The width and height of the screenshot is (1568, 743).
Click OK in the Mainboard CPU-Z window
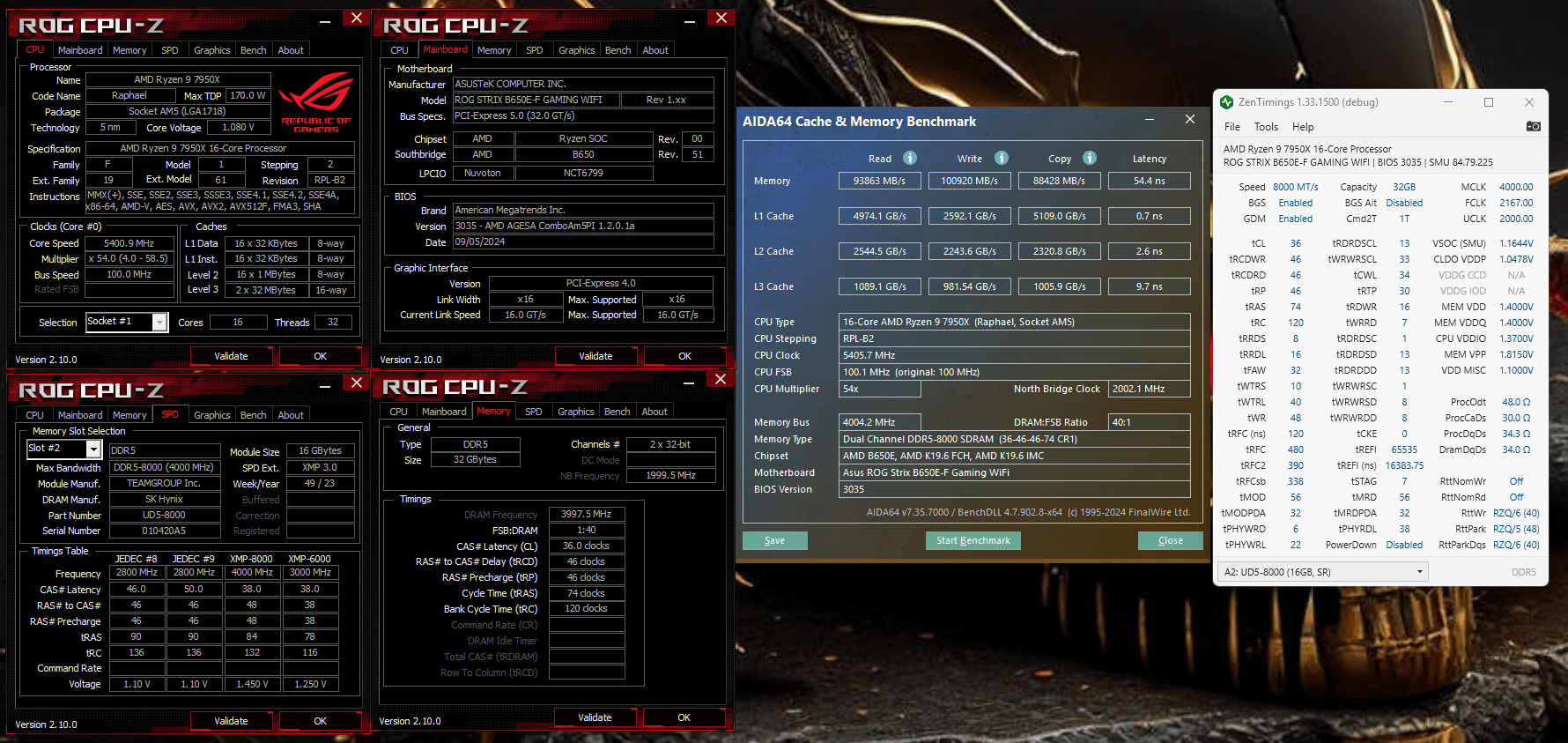tap(685, 356)
